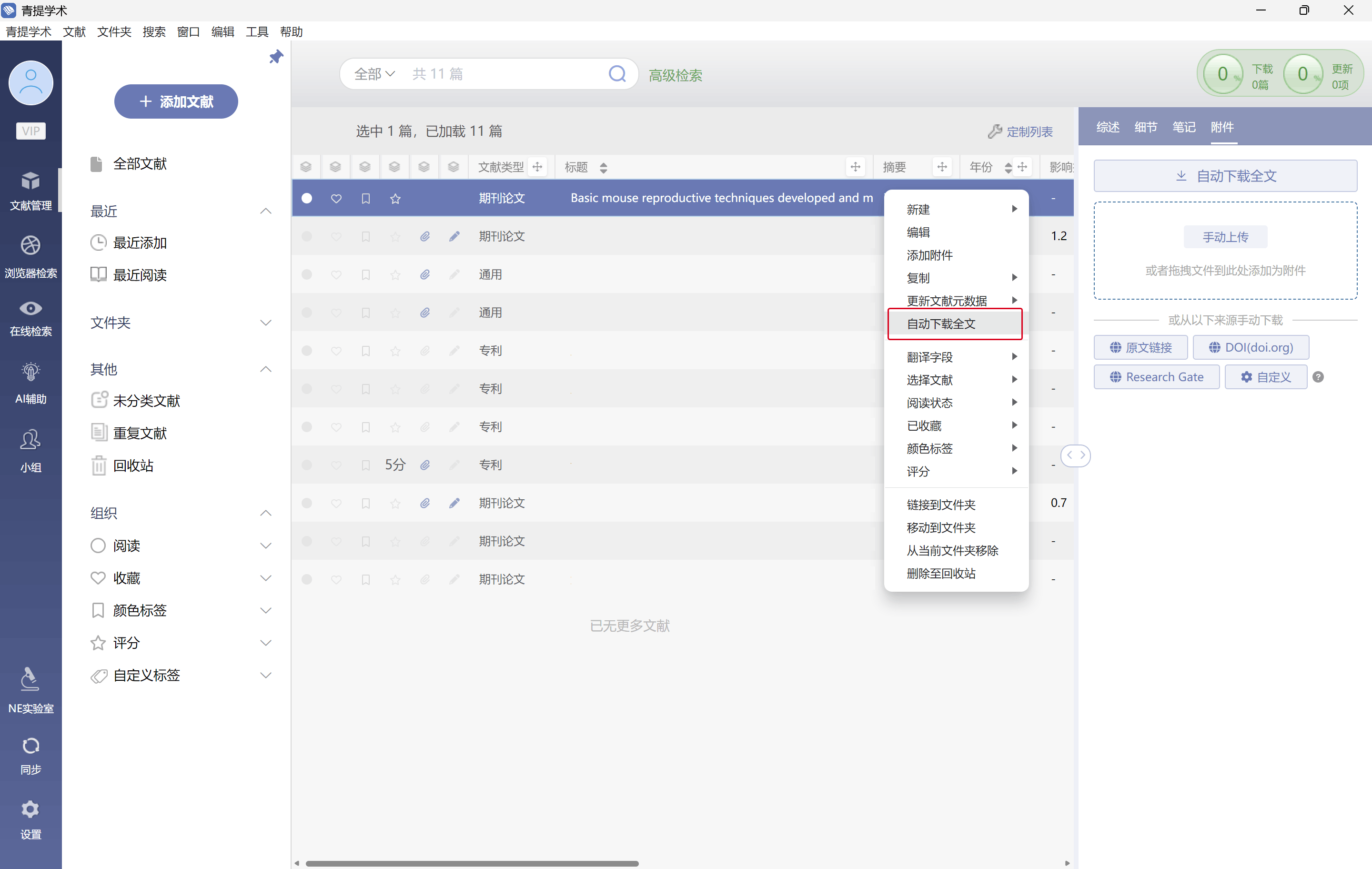Screen dimensions: 1372x869
Task: Open the 浏览器检索 sidebar icon
Action: click(x=31, y=246)
